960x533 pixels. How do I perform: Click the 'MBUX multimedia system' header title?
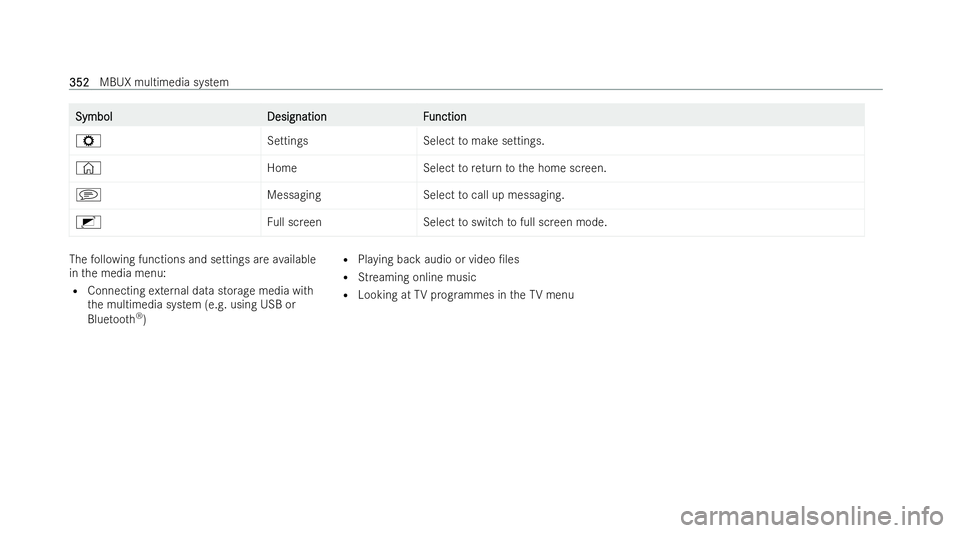pos(164,82)
